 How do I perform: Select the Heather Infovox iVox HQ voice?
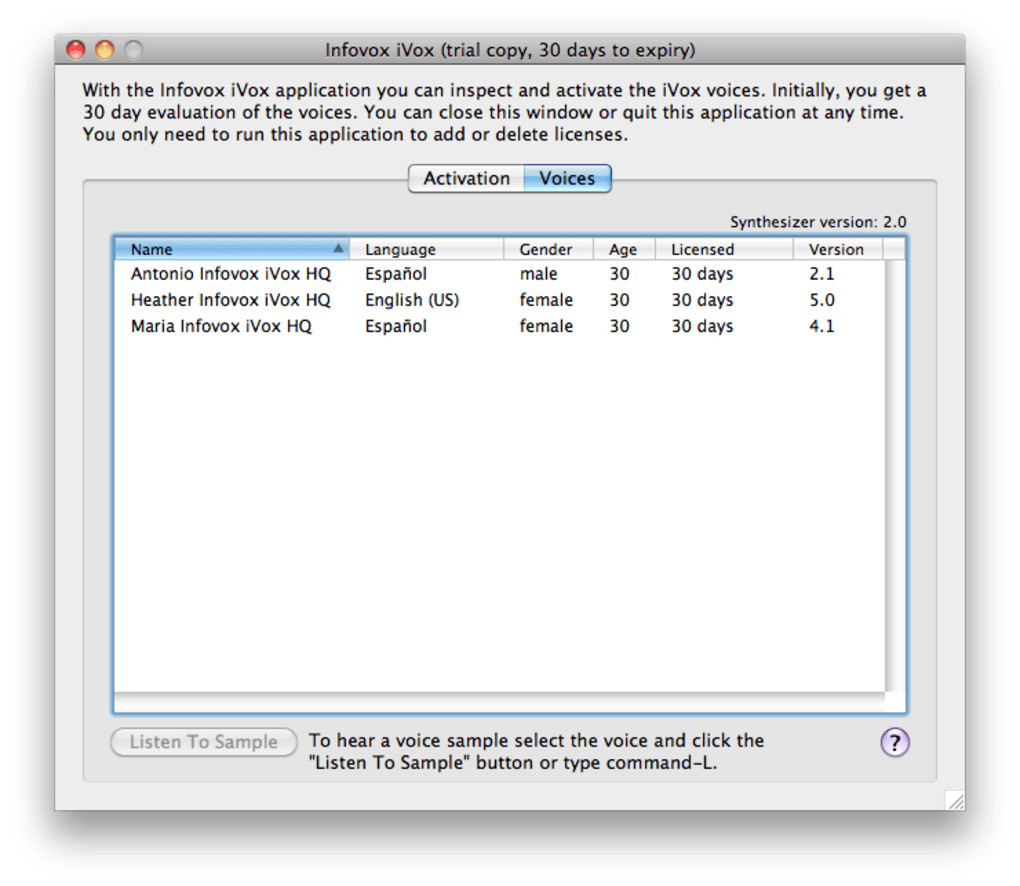(x=500, y=300)
